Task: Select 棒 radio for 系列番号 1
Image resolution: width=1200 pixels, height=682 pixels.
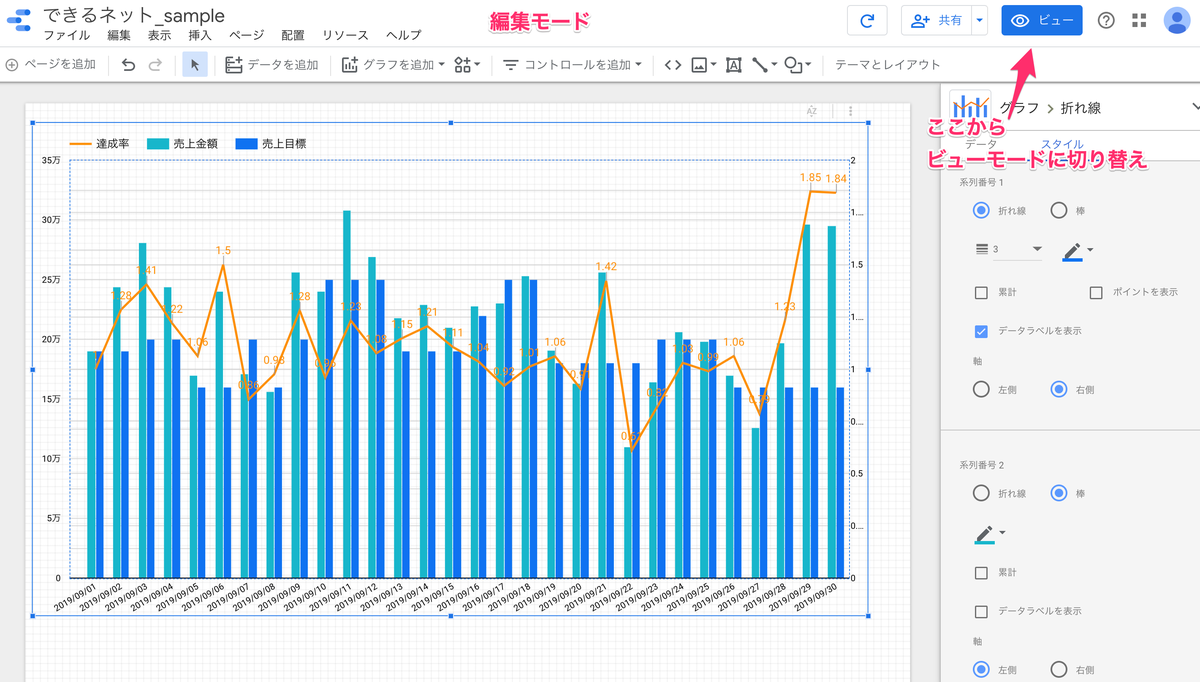Action: pos(1059,211)
